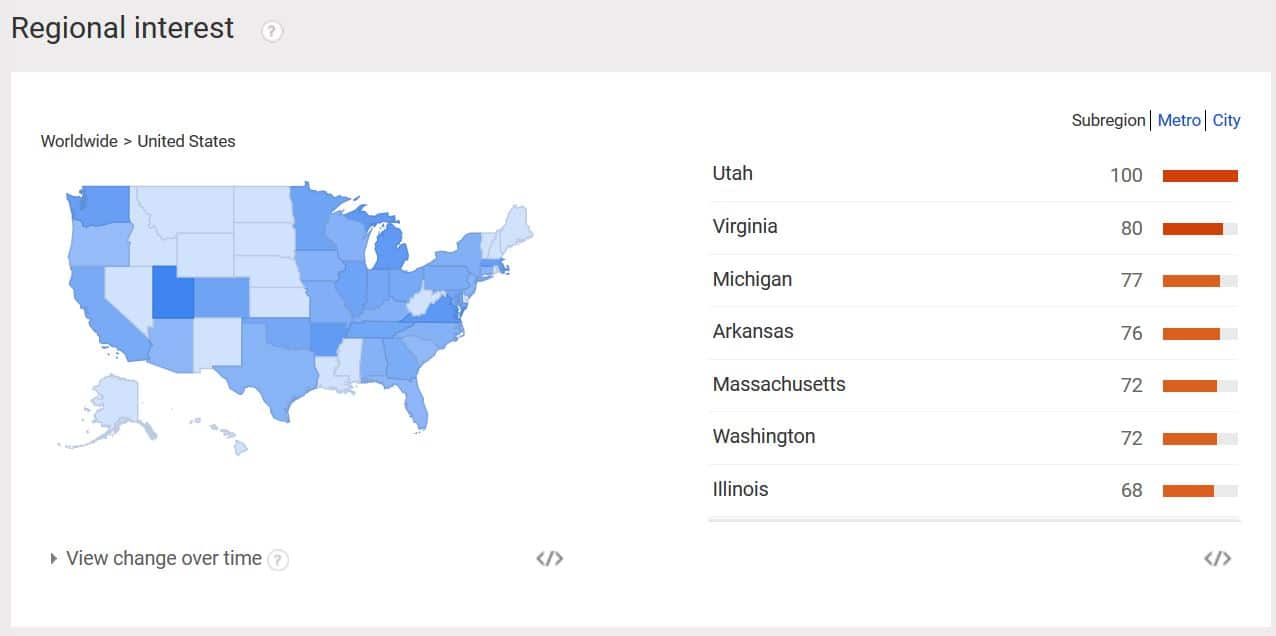
Task: Choose Arkansas in the region list
Action: pyautogui.click(x=752, y=331)
